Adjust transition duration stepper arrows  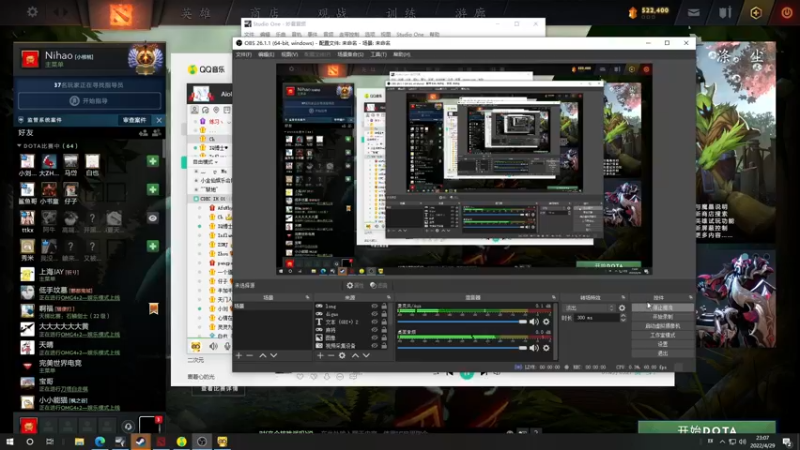coord(623,317)
